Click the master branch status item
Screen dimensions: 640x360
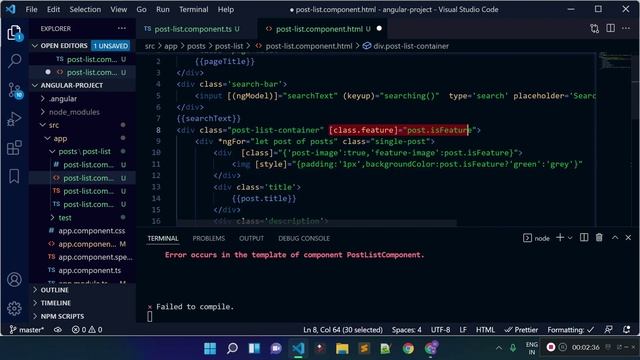pos(26,330)
